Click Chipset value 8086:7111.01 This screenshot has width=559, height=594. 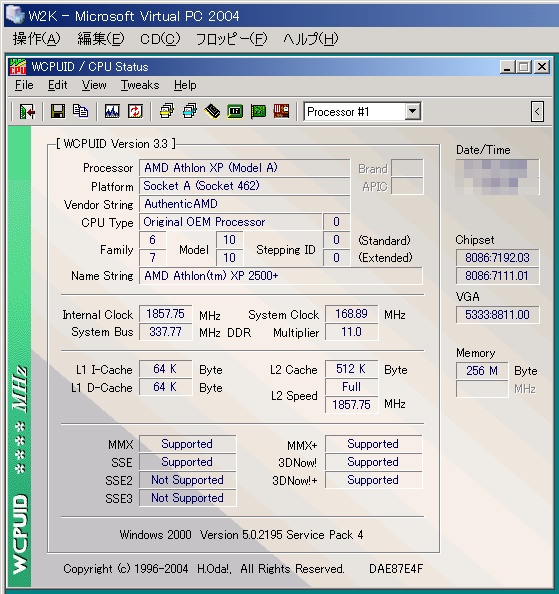(x=497, y=276)
